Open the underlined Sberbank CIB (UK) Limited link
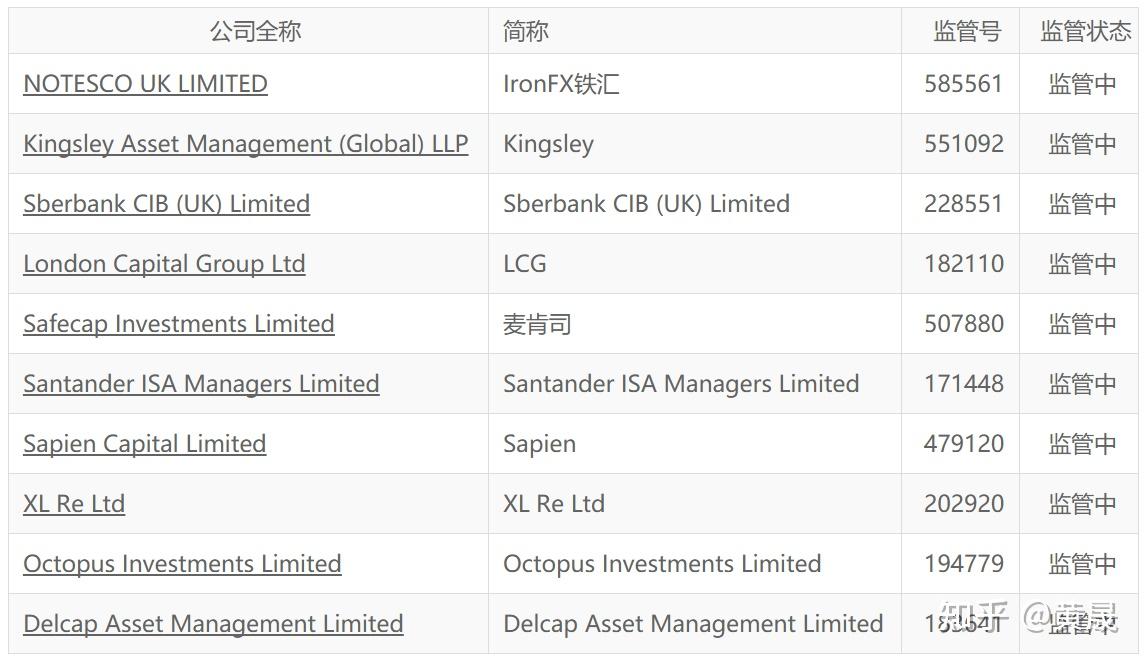The height and width of the screenshot is (664, 1148). (x=166, y=204)
